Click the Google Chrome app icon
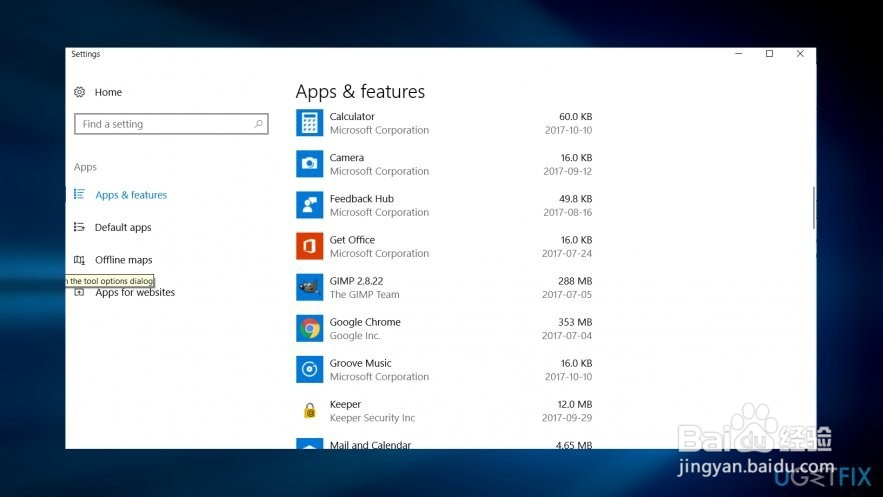The image size is (883, 497). (310, 328)
